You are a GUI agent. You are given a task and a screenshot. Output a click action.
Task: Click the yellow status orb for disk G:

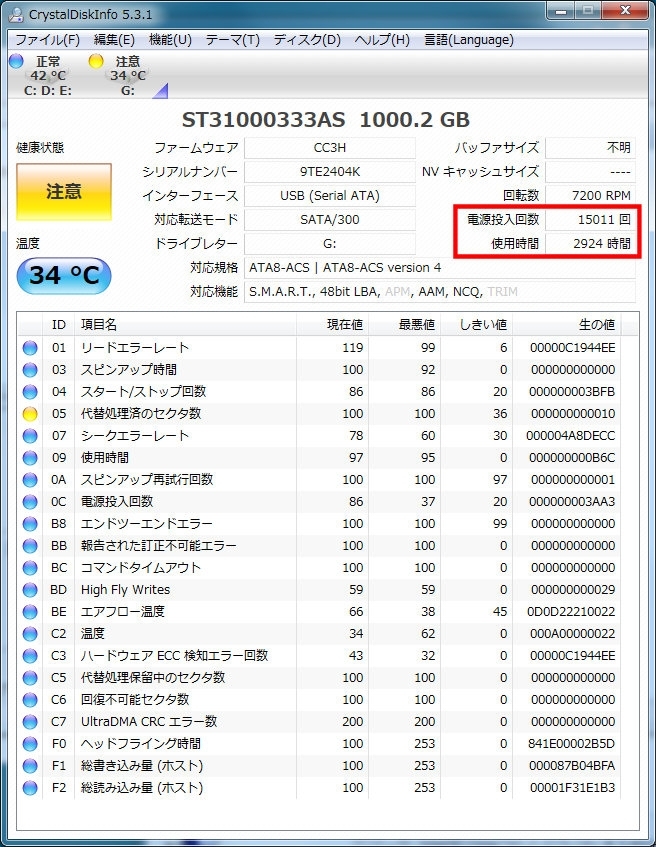(96, 61)
